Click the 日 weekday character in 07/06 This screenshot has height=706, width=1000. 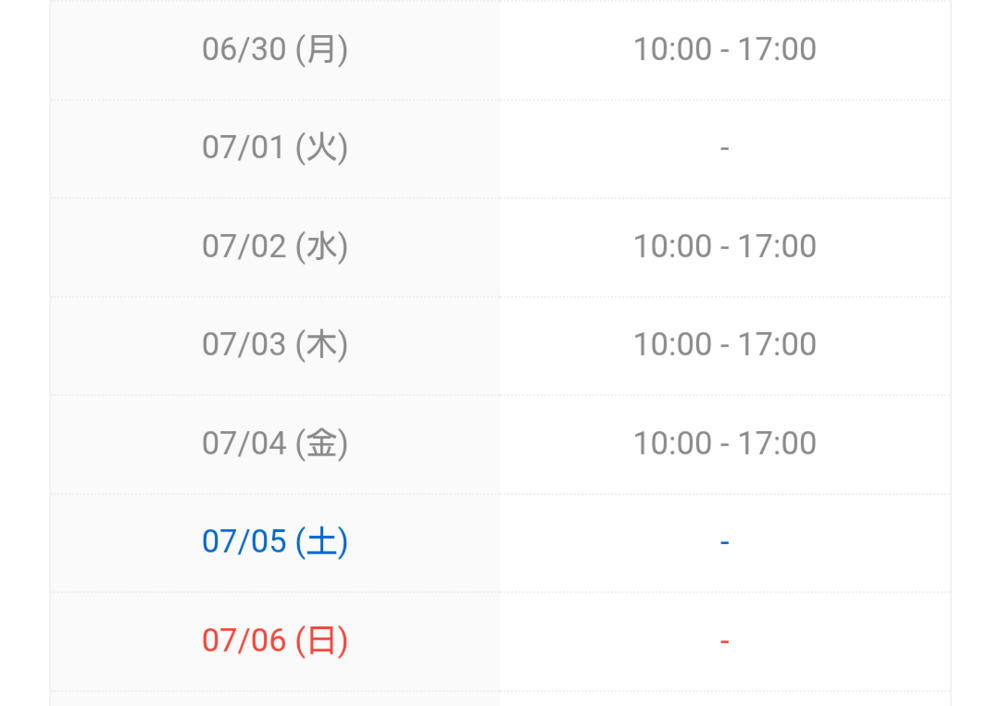click(321, 640)
